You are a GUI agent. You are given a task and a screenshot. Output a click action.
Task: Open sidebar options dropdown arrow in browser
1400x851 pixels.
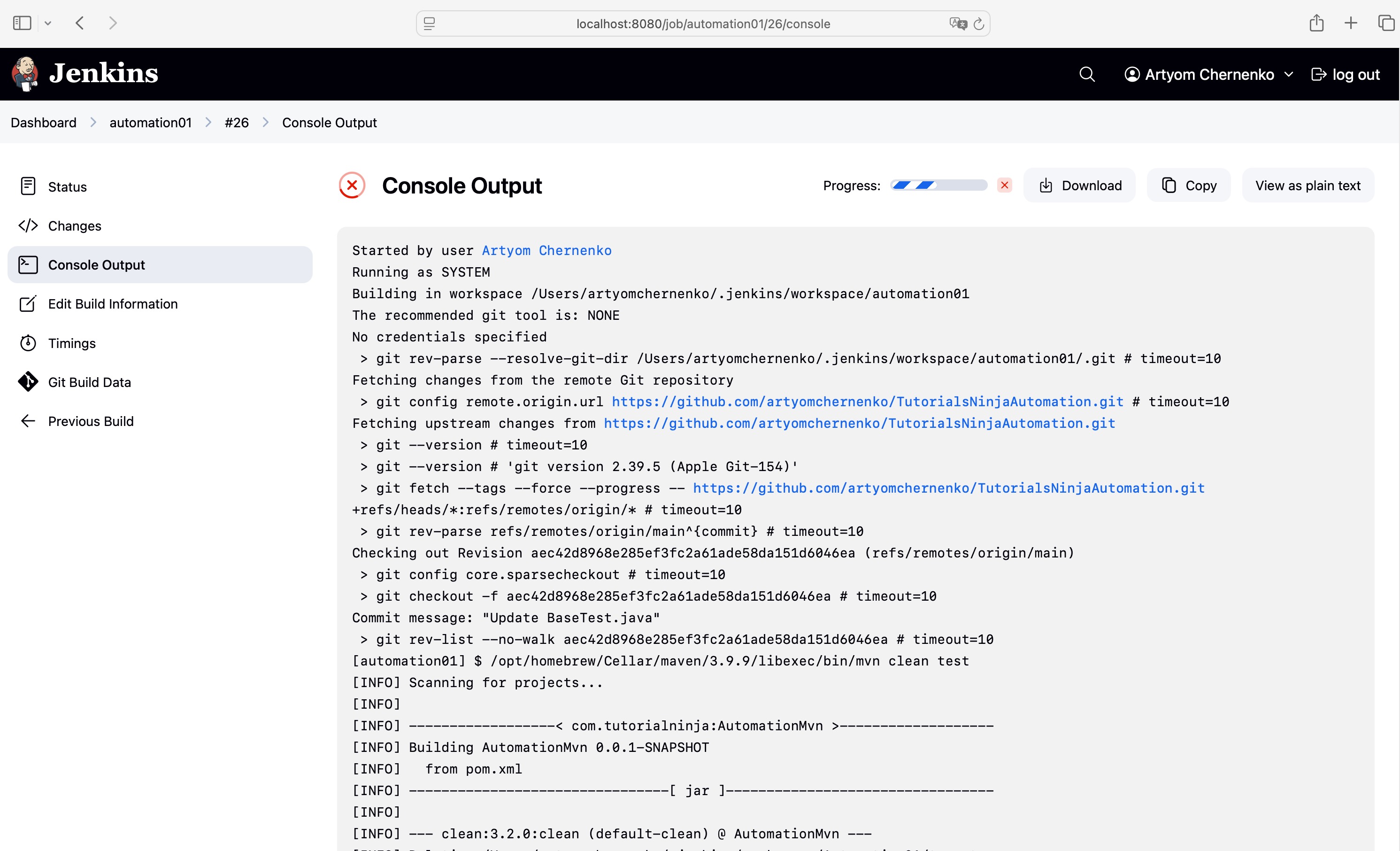(x=48, y=23)
